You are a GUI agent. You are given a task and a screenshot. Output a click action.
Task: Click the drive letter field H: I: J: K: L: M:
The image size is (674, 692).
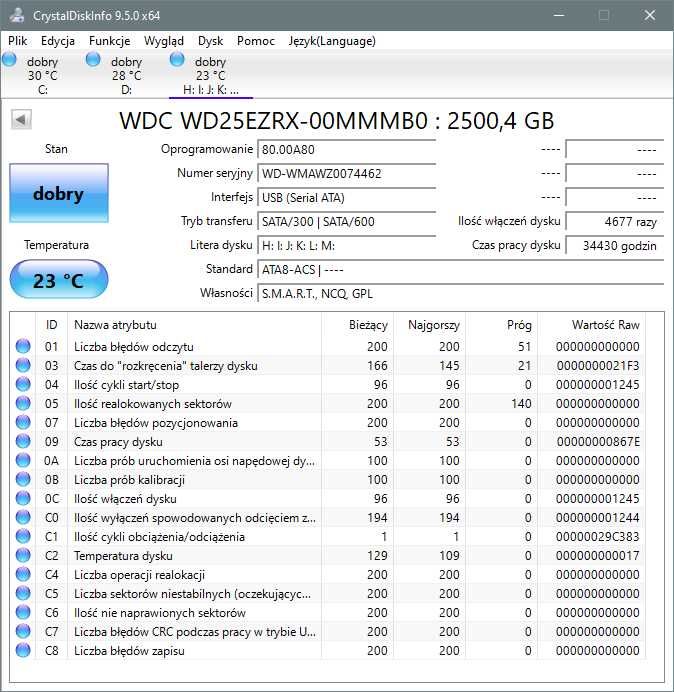click(346, 245)
